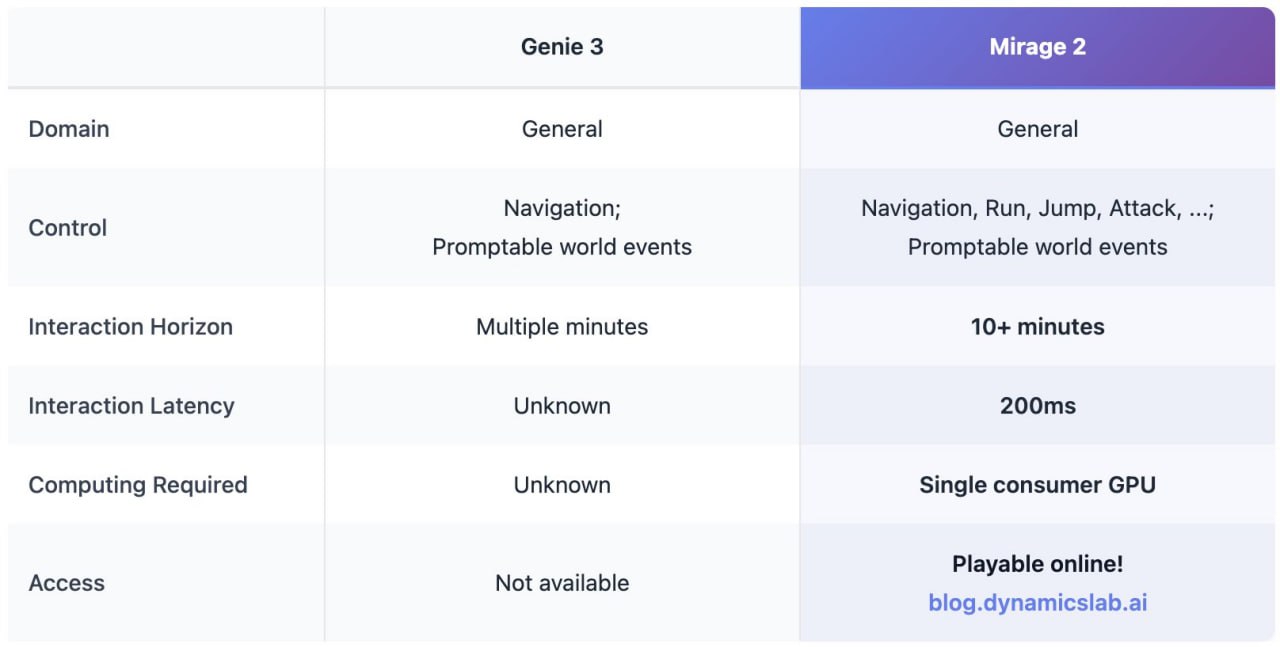Select the Genie 3 column header
This screenshot has height=647, width=1280.
click(x=562, y=47)
